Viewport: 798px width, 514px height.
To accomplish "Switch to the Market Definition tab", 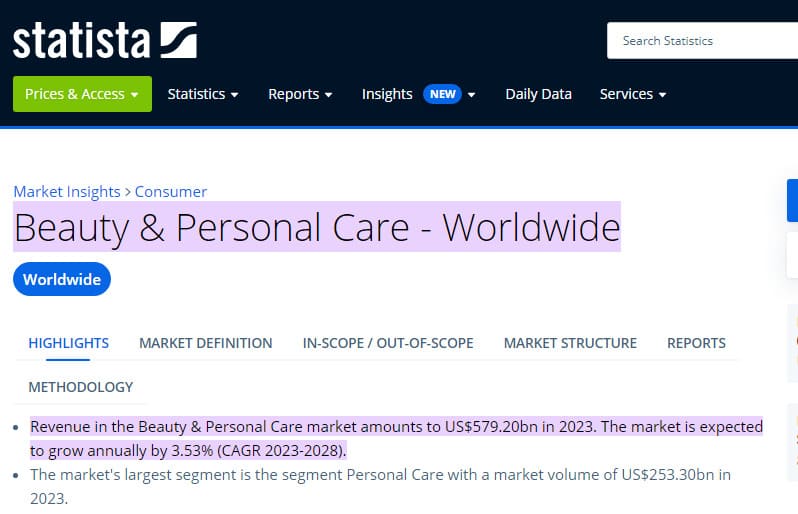I will click(x=206, y=343).
